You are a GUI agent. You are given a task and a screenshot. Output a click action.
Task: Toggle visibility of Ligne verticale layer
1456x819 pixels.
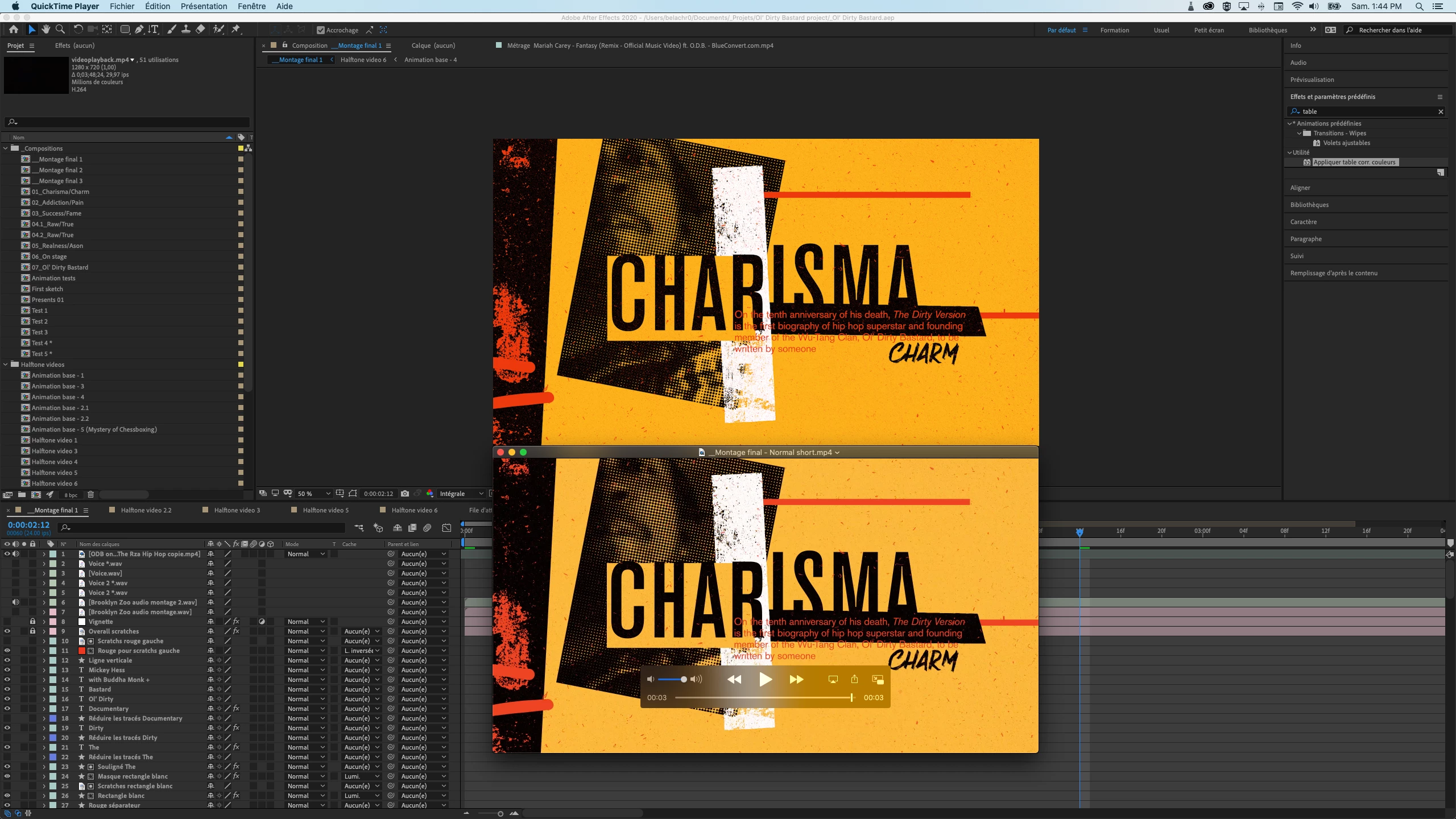(7, 660)
